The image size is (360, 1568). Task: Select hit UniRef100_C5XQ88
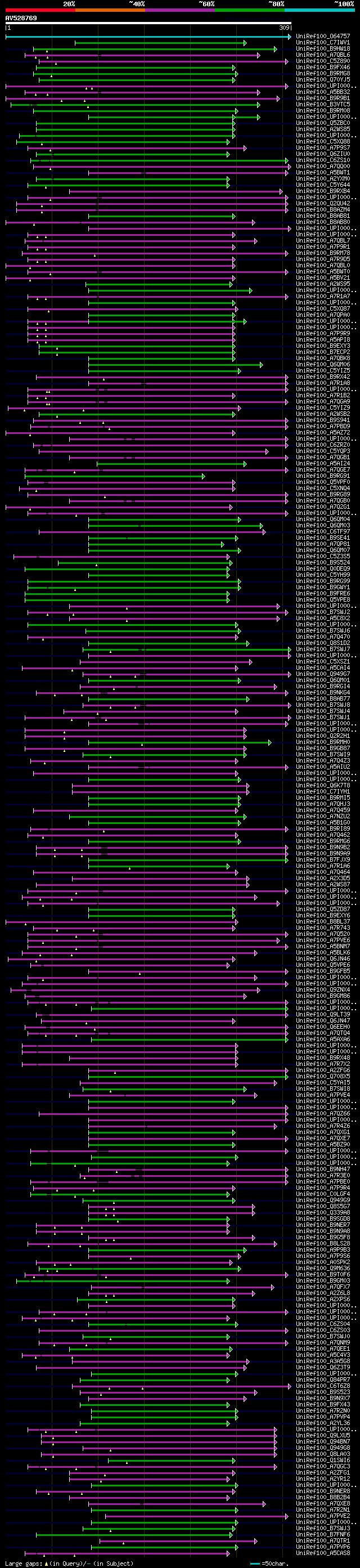[x=323, y=142]
